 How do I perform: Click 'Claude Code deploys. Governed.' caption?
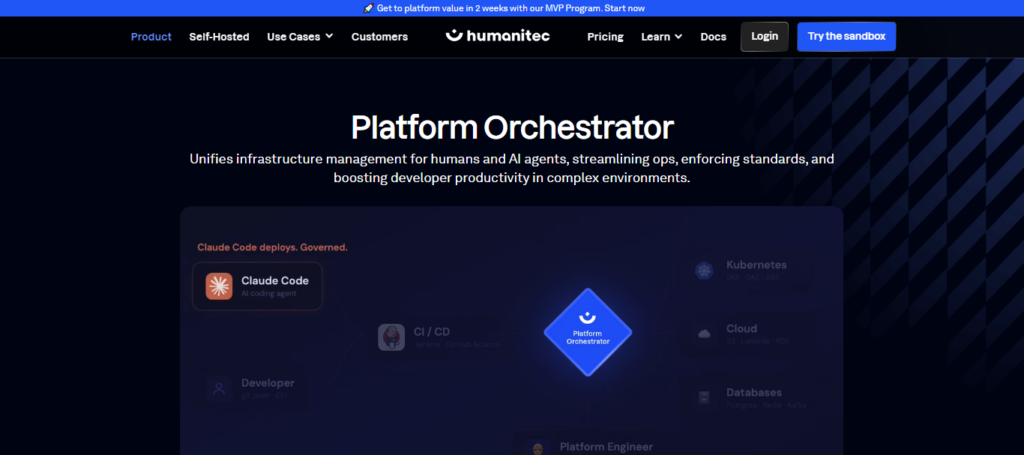point(272,247)
